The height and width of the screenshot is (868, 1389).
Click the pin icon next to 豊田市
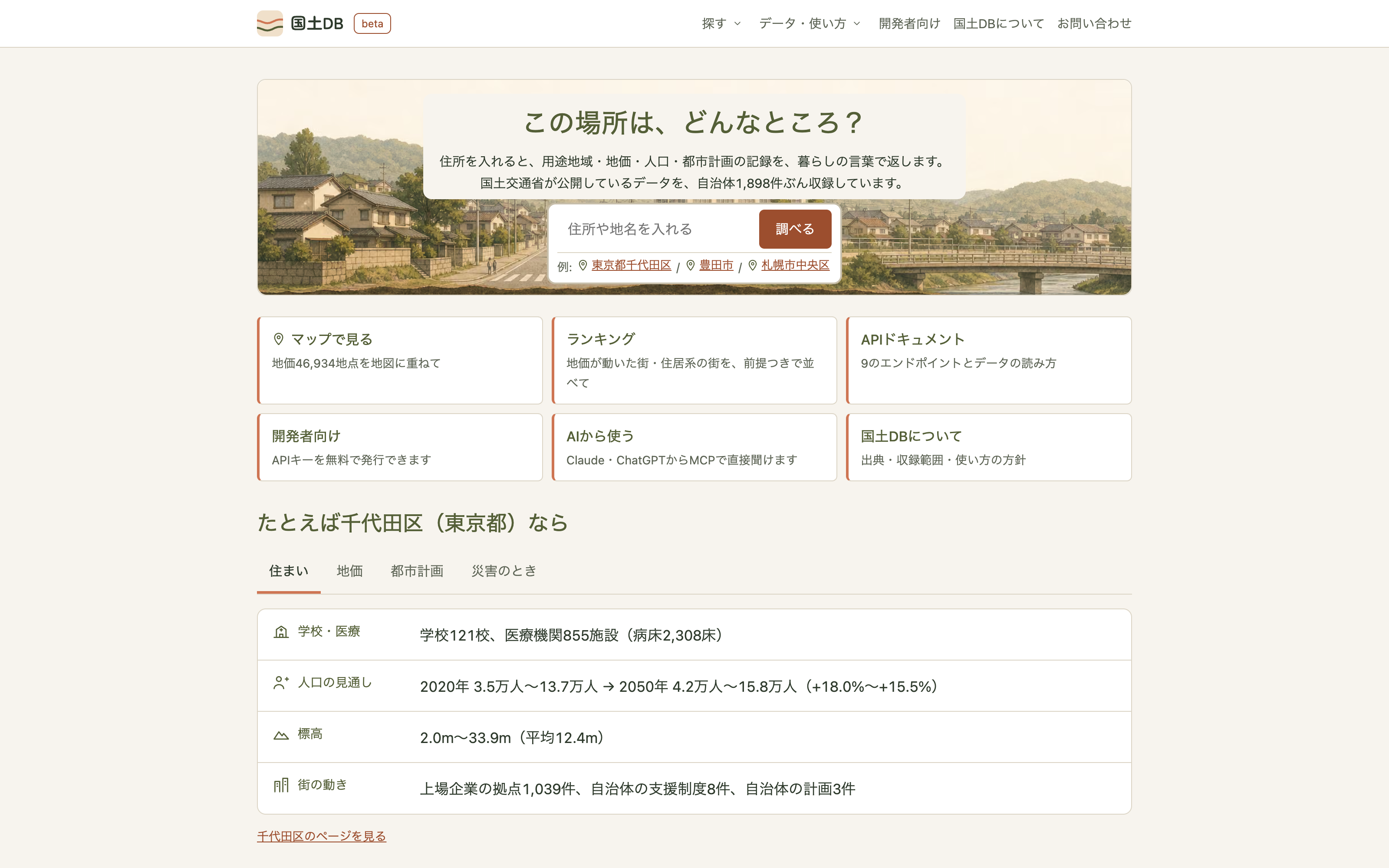point(691,265)
